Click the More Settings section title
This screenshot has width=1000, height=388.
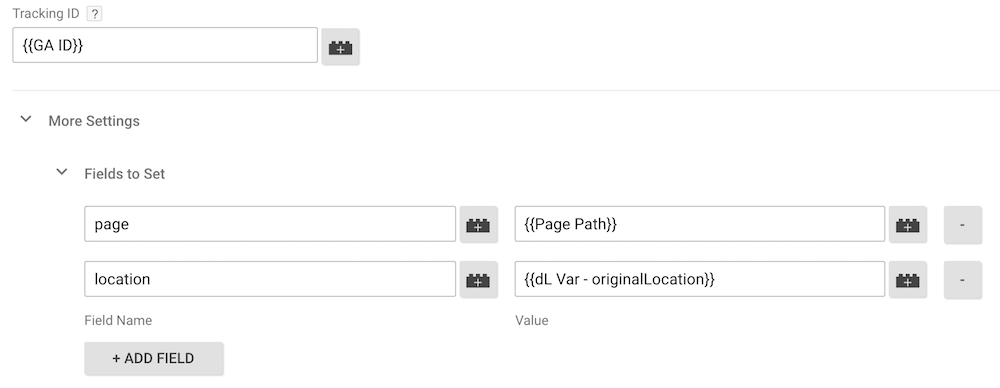tap(94, 121)
